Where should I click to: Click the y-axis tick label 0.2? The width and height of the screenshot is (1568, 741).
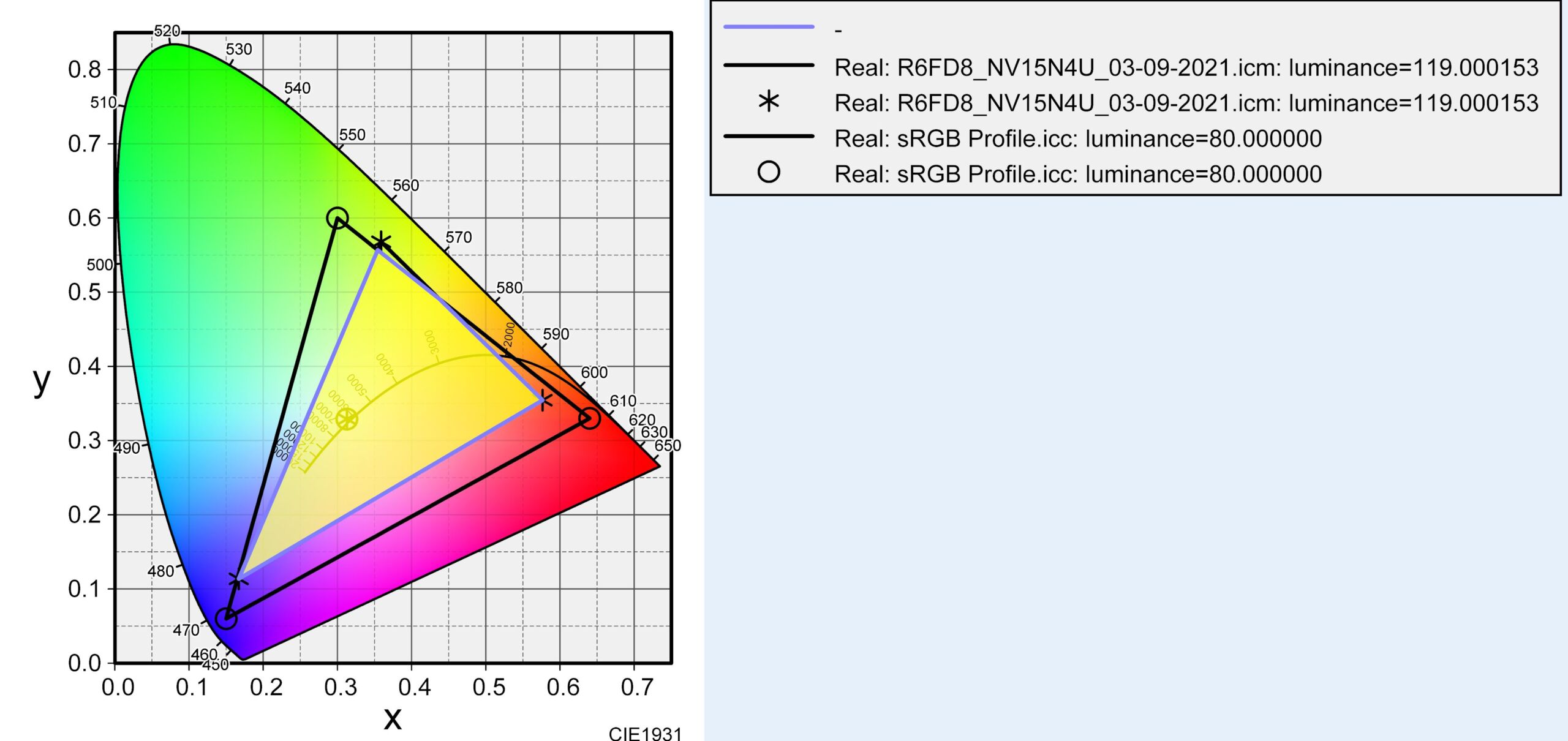[x=85, y=515]
